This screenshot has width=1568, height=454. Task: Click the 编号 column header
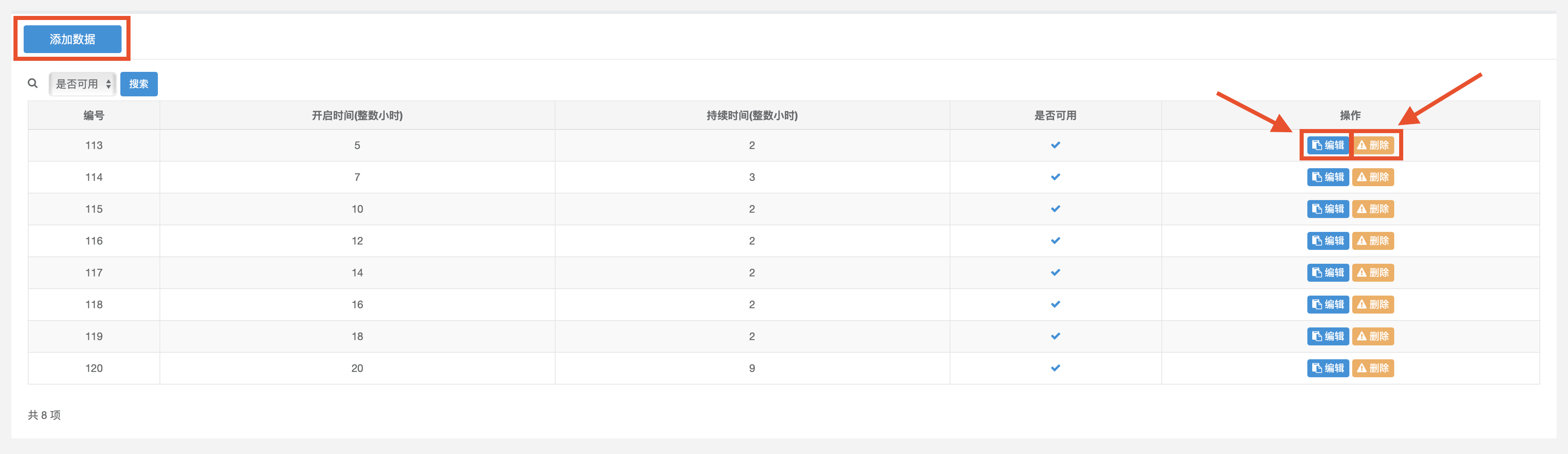tap(94, 115)
